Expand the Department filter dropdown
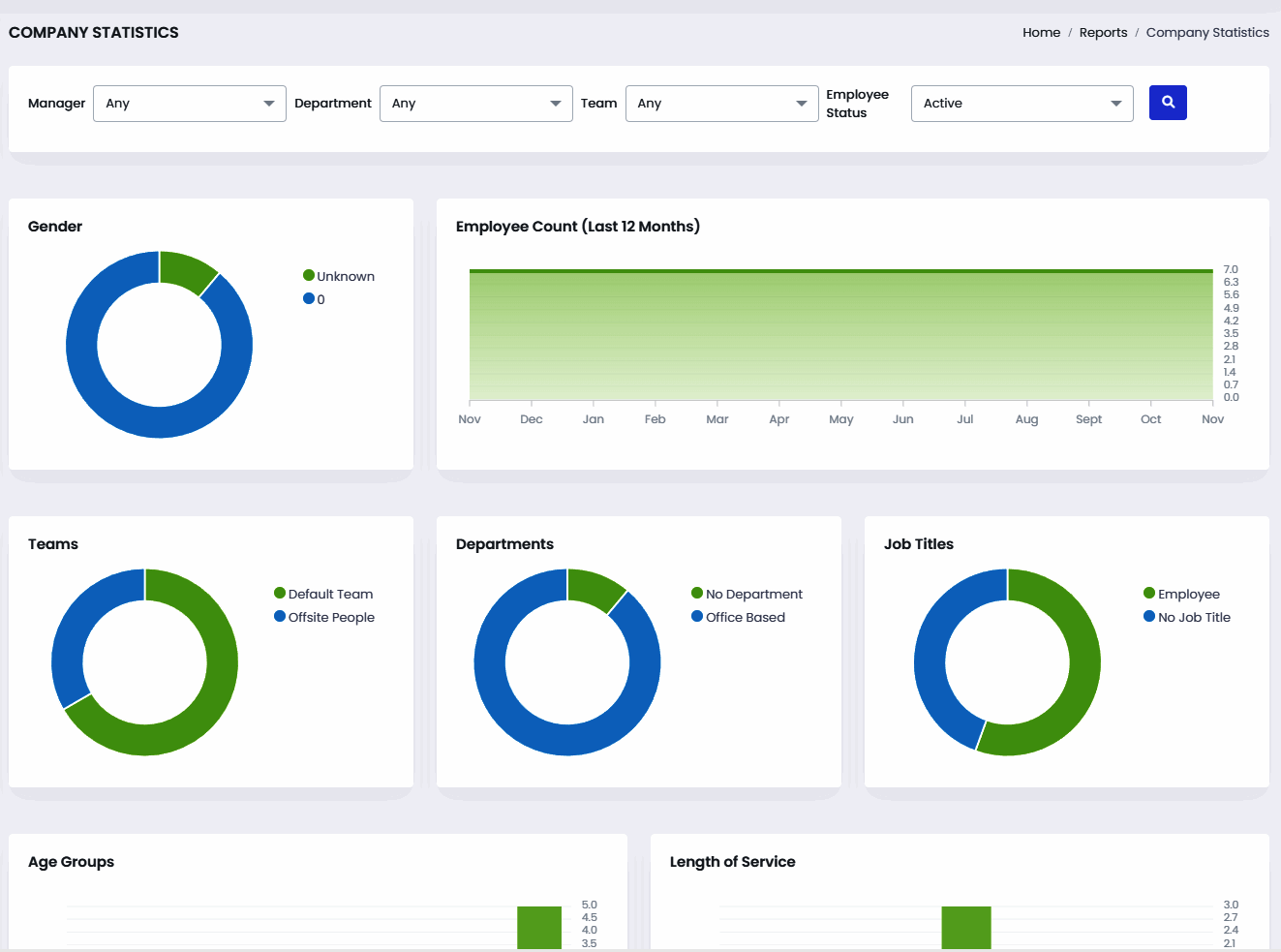Viewport: 1281px width, 952px height. pyautogui.click(x=475, y=104)
